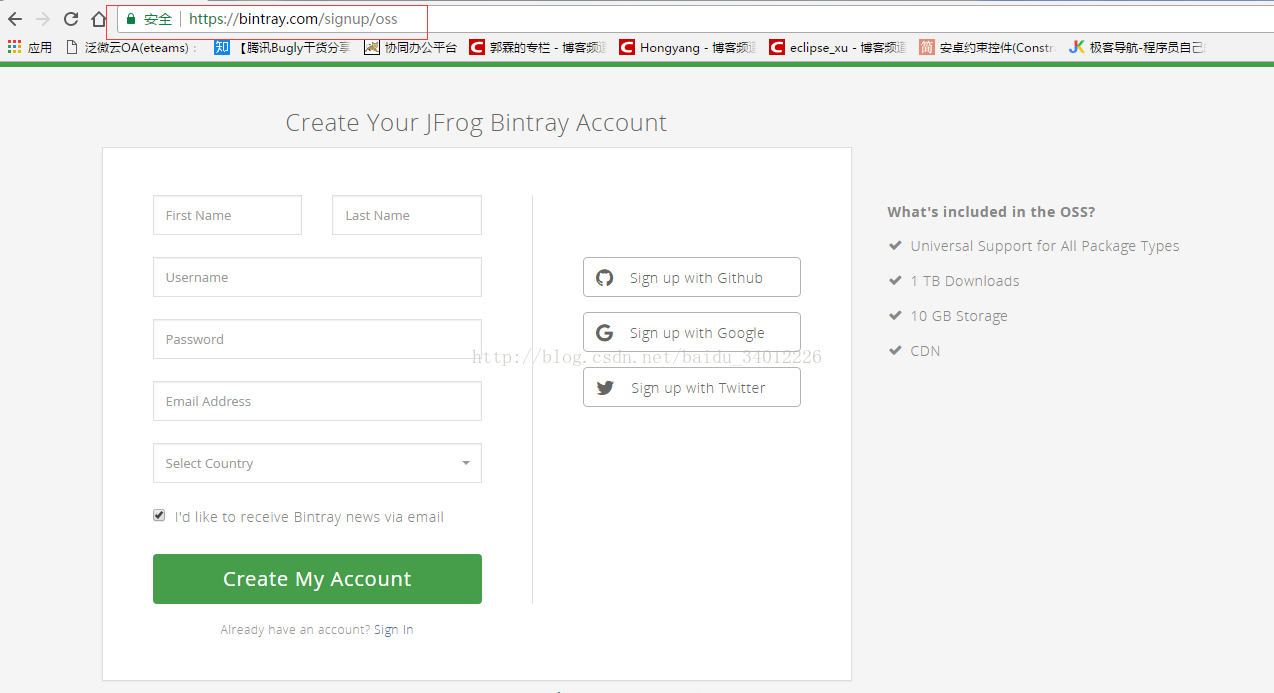Uncheck receive Bintray news via email
Image resolution: width=1274 pixels, height=693 pixels.
159,515
